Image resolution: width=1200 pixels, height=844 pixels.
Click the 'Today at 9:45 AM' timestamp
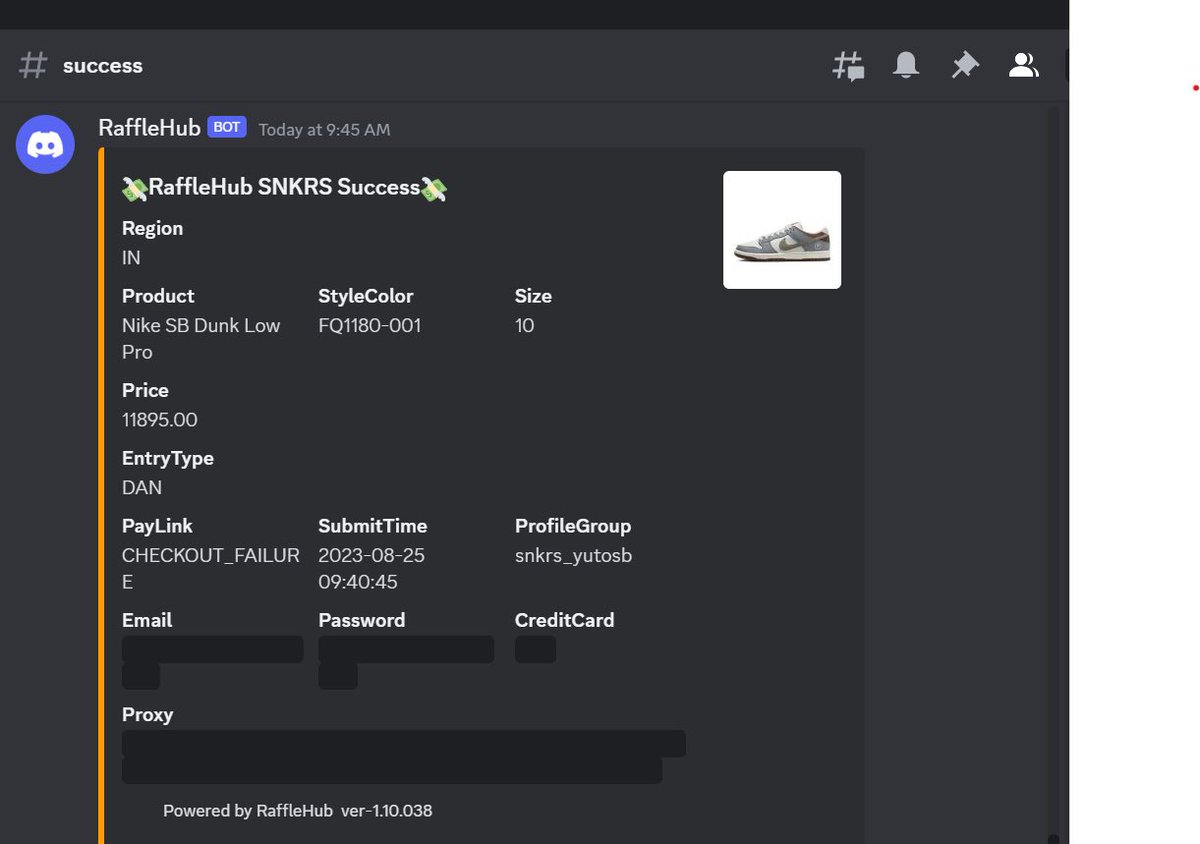pyautogui.click(x=324, y=130)
